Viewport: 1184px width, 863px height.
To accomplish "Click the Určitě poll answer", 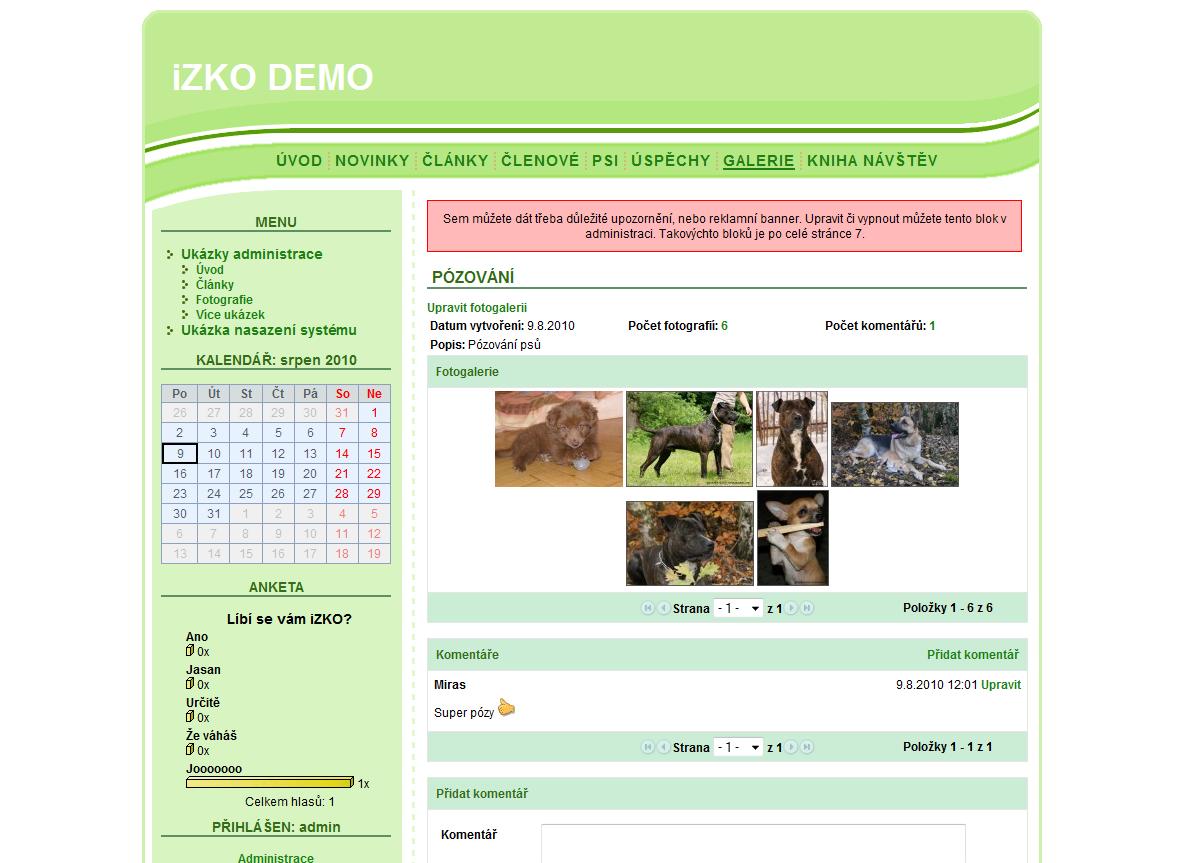I will click(x=203, y=702).
